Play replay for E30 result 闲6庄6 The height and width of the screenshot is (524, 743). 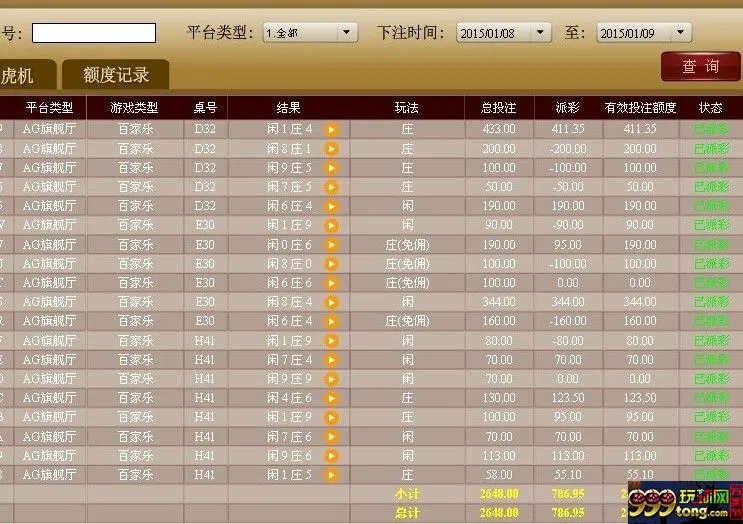[332, 283]
